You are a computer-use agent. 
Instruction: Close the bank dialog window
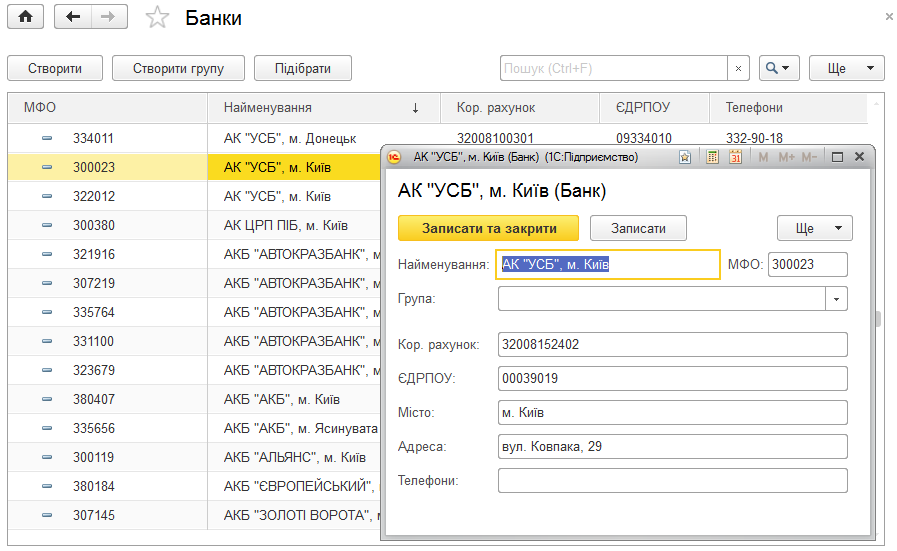click(859, 157)
